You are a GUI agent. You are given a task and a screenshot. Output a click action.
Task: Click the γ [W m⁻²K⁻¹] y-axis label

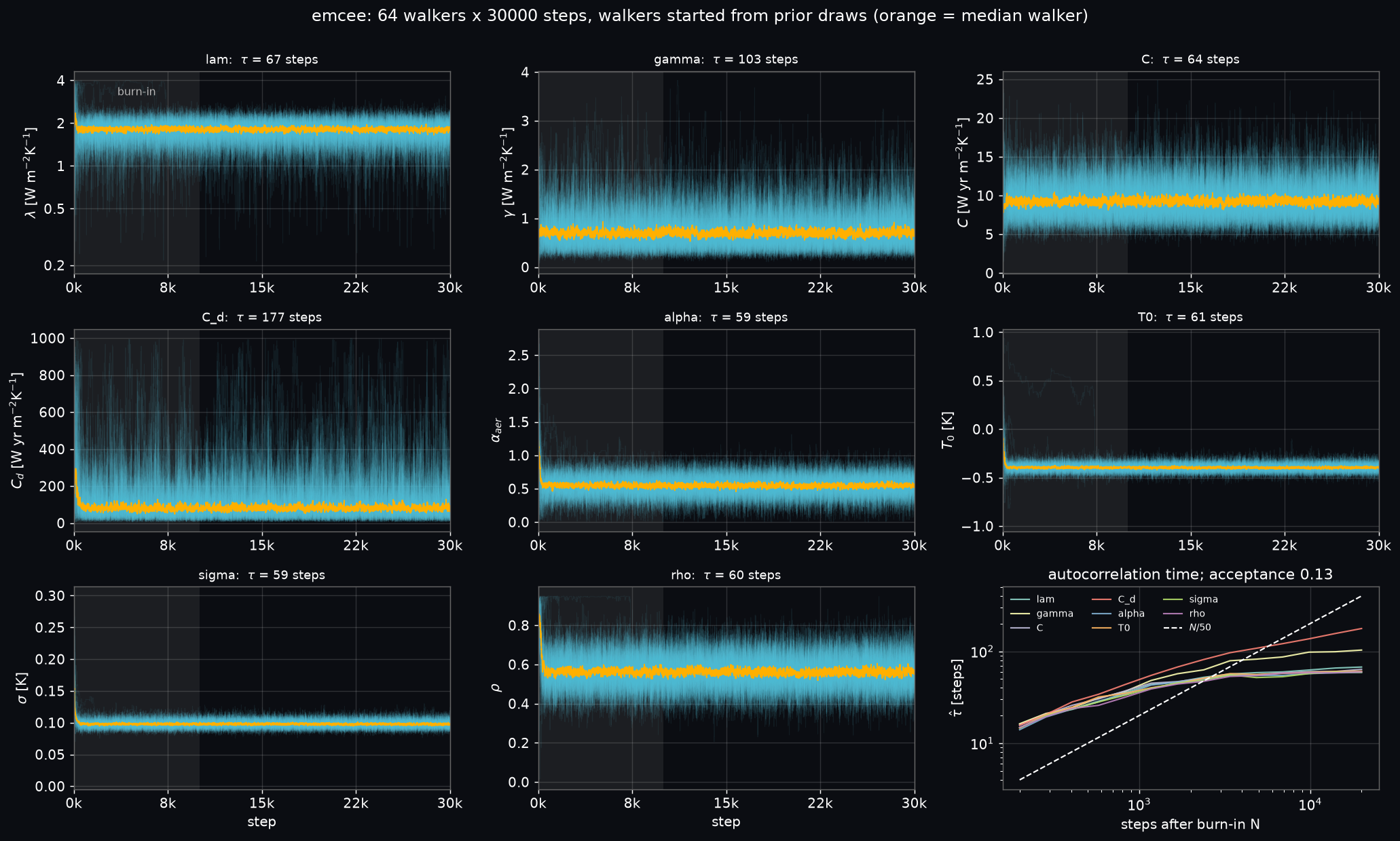pos(507,172)
